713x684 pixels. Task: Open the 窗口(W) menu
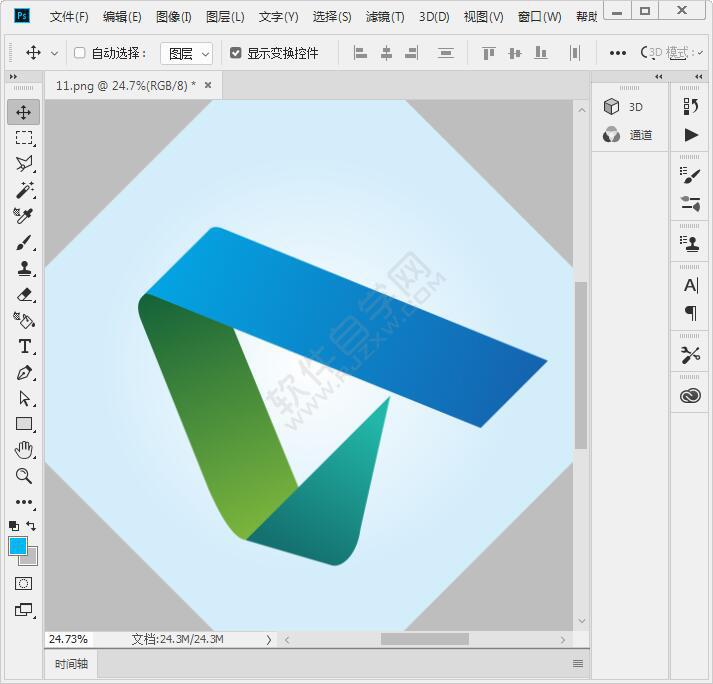[539, 17]
